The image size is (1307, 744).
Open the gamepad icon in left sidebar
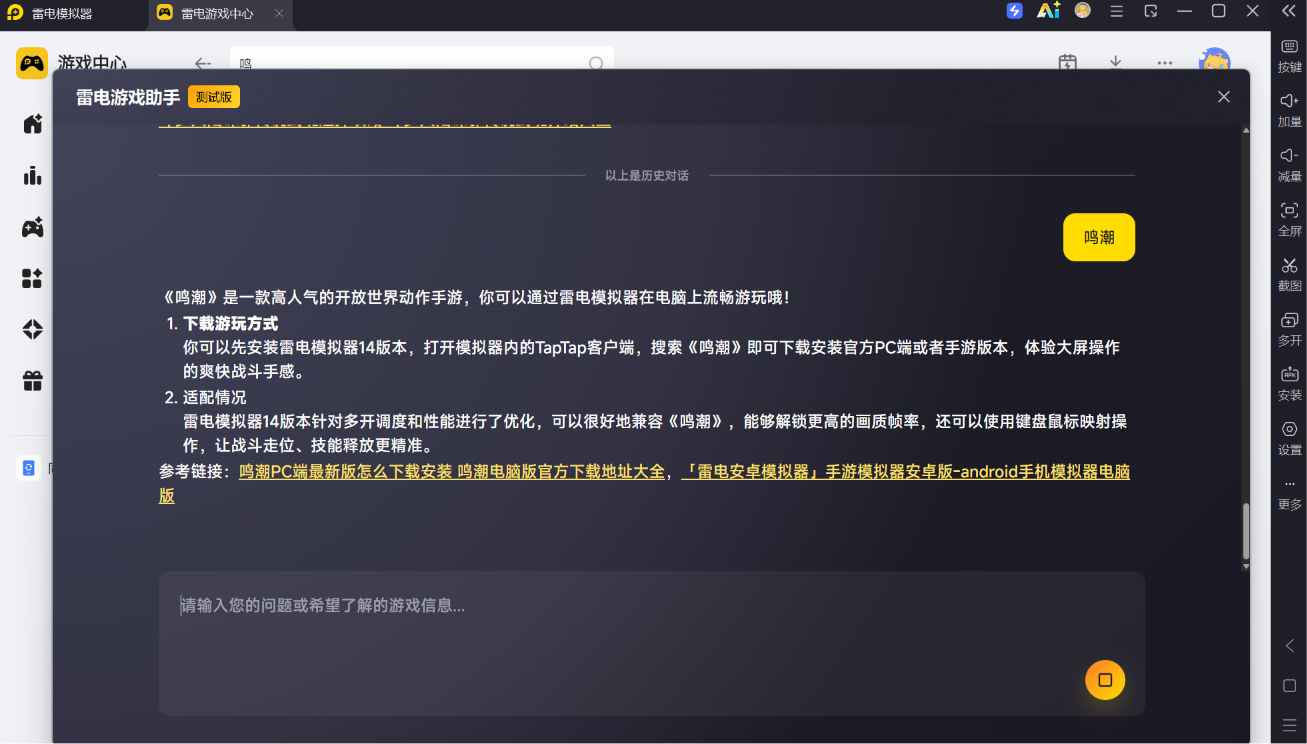[33, 227]
